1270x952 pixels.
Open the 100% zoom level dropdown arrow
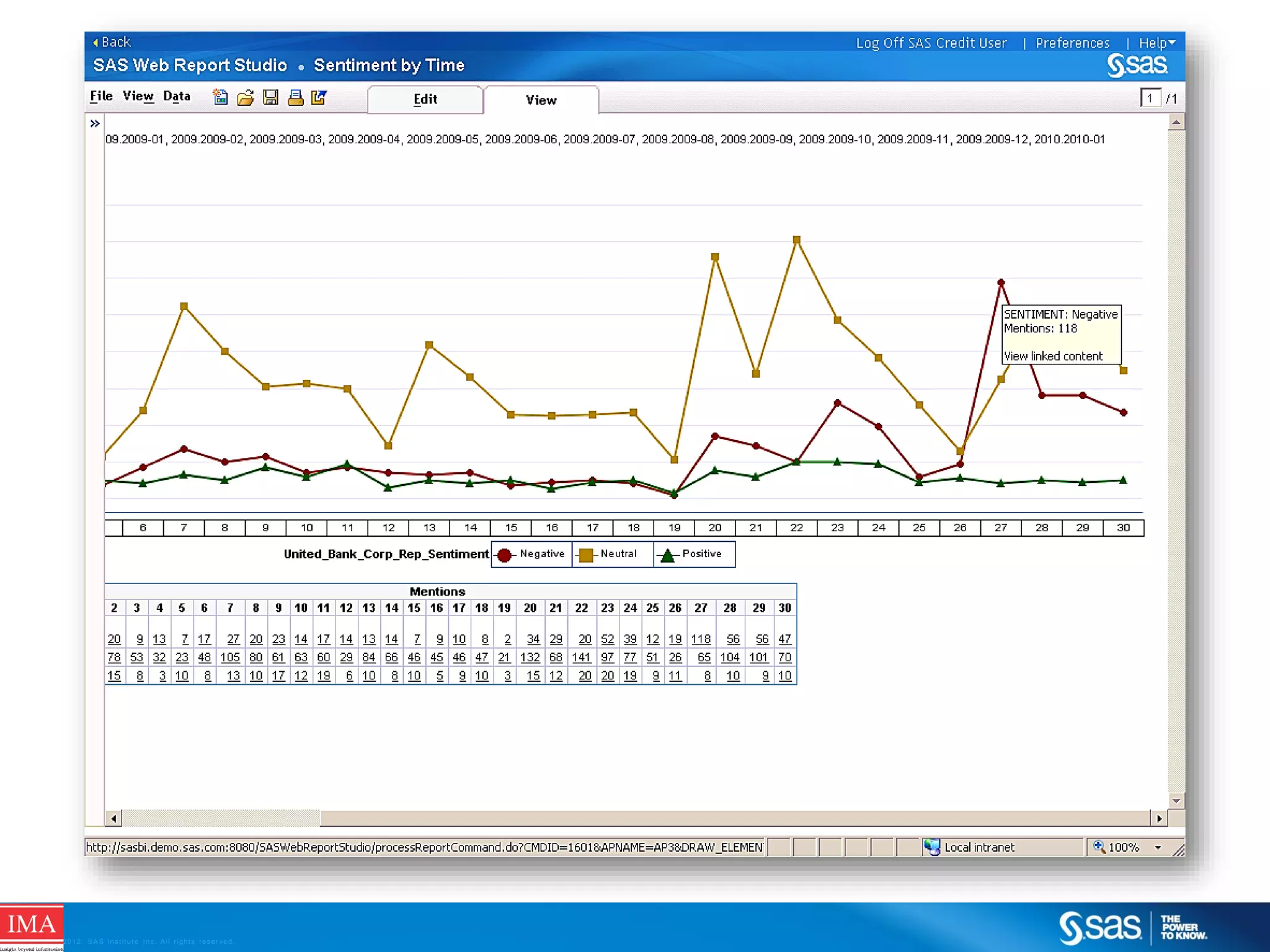click(x=1158, y=847)
